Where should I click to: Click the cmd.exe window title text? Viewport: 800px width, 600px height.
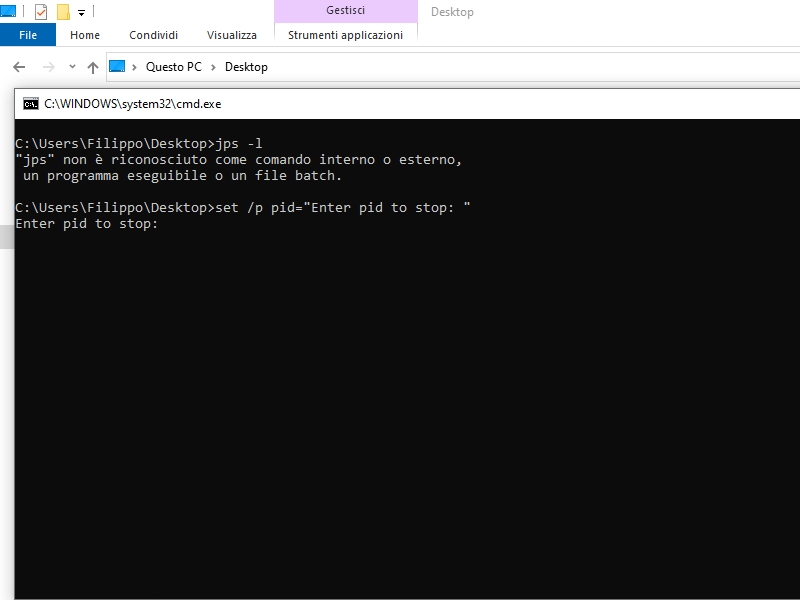(133, 104)
